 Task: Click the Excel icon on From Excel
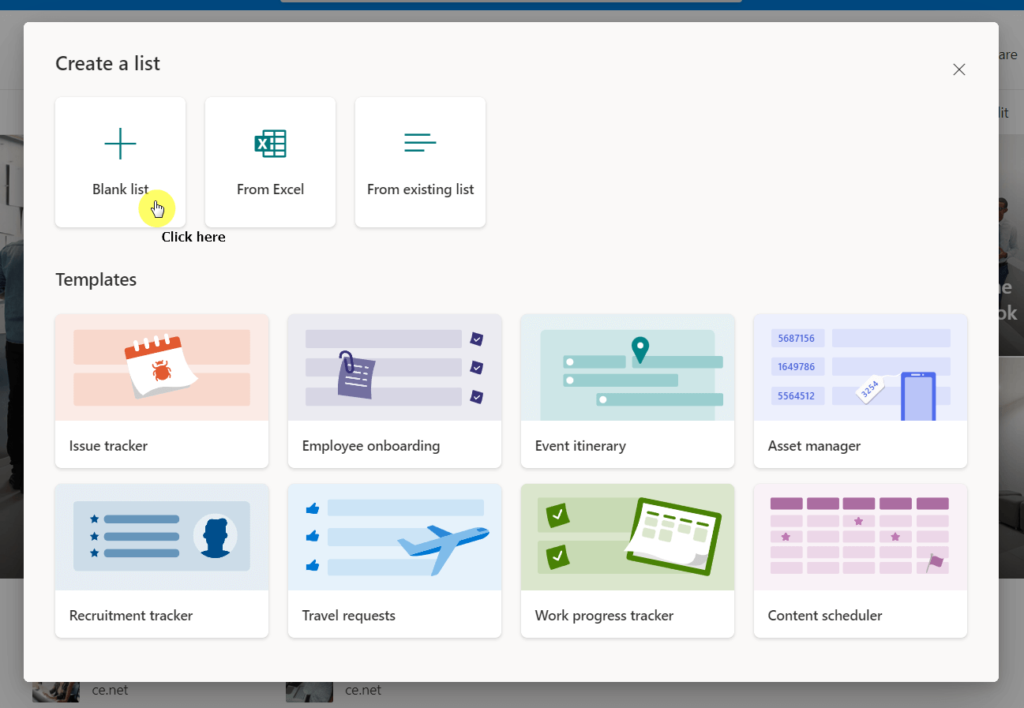click(x=270, y=144)
